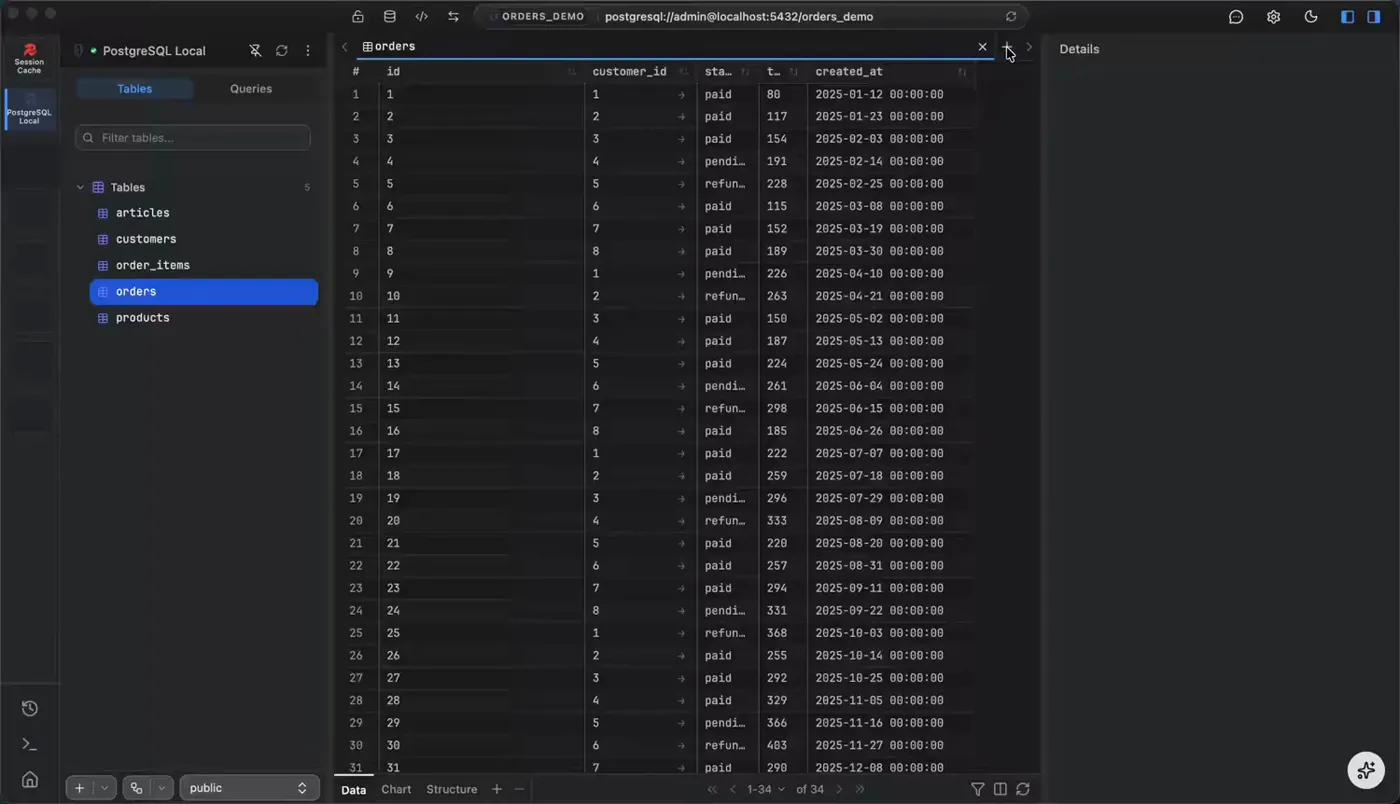
Task: Open the AI assistant sparkle button
Action: (x=1366, y=769)
